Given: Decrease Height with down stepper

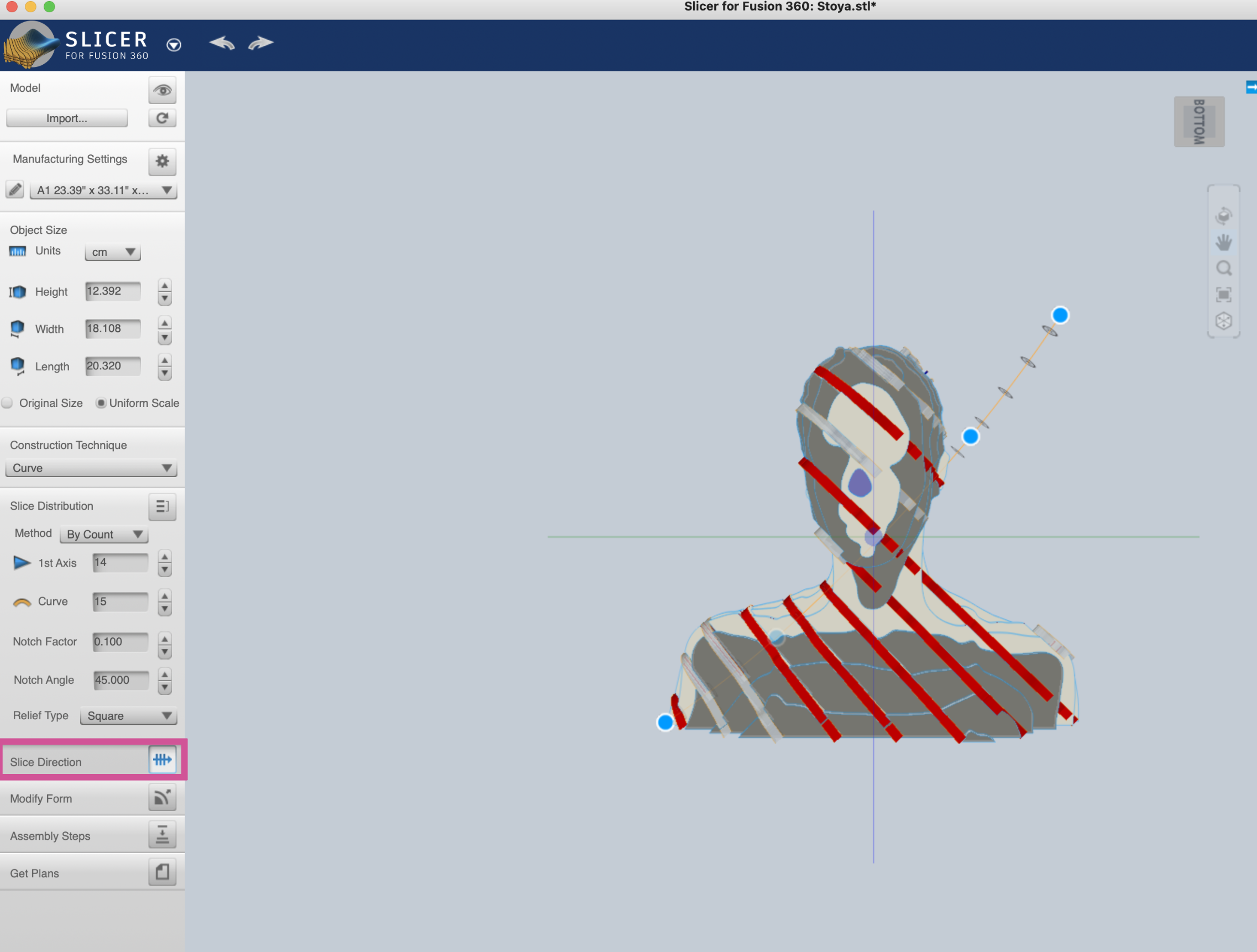Looking at the screenshot, I should (165, 299).
